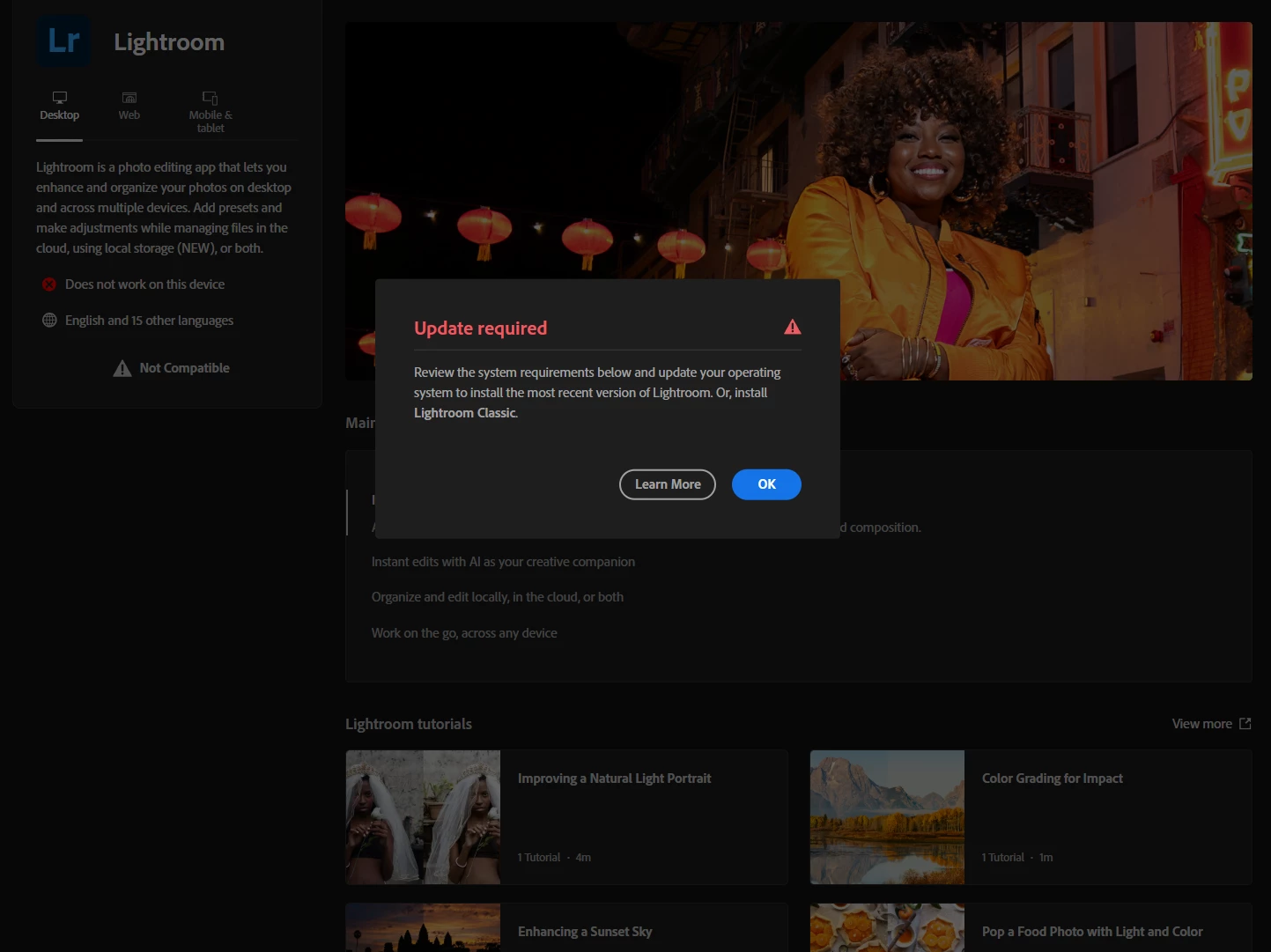This screenshot has height=952, width=1271.
Task: Open the Lightroom Classic link in dialog
Action: (465, 413)
